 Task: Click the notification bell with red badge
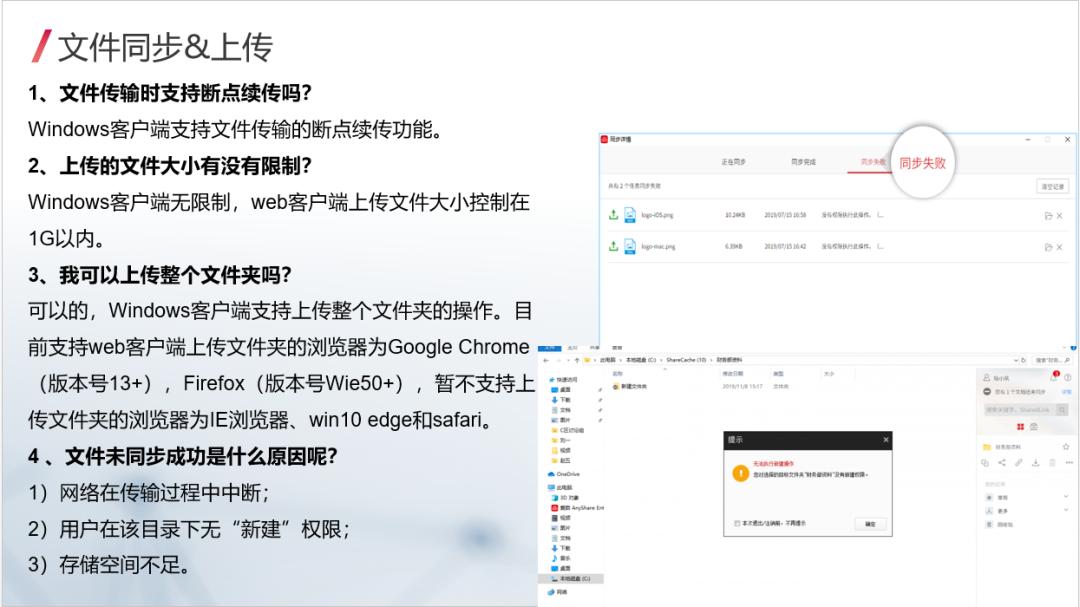[x=1054, y=376]
